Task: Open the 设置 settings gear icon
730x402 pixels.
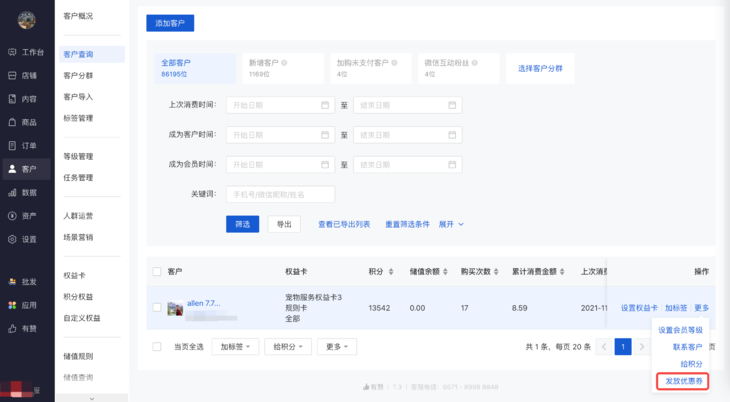Action: click(12, 239)
